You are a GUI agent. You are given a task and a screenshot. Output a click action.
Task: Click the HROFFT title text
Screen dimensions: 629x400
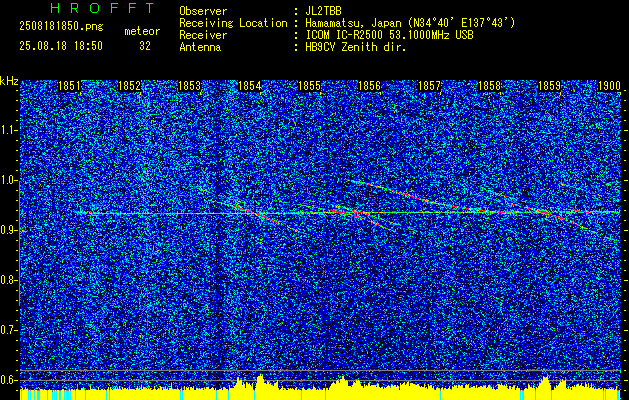pyautogui.click(x=102, y=8)
